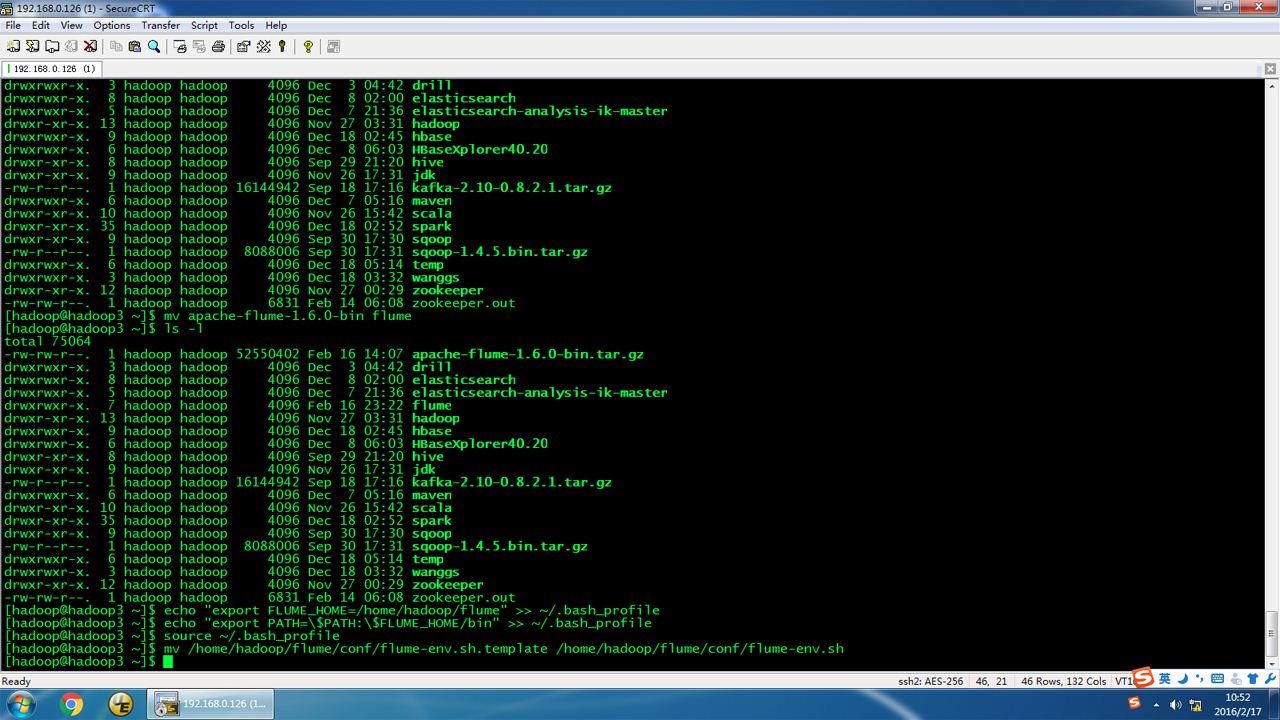Screen dimensions: 1280x720
Task: Click the flume-env.sh.template mv command line
Action: point(504,649)
